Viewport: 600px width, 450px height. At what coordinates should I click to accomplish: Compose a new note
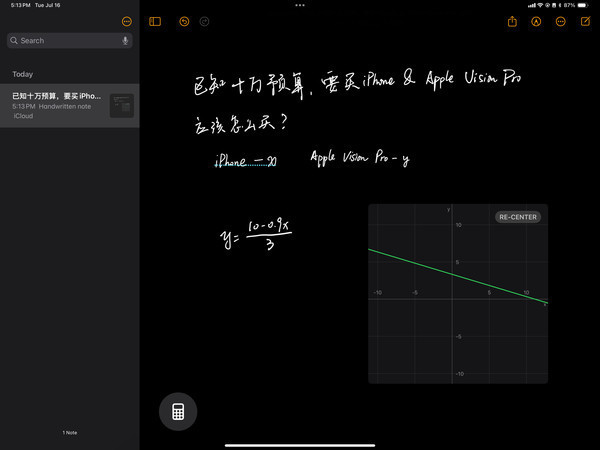585,21
